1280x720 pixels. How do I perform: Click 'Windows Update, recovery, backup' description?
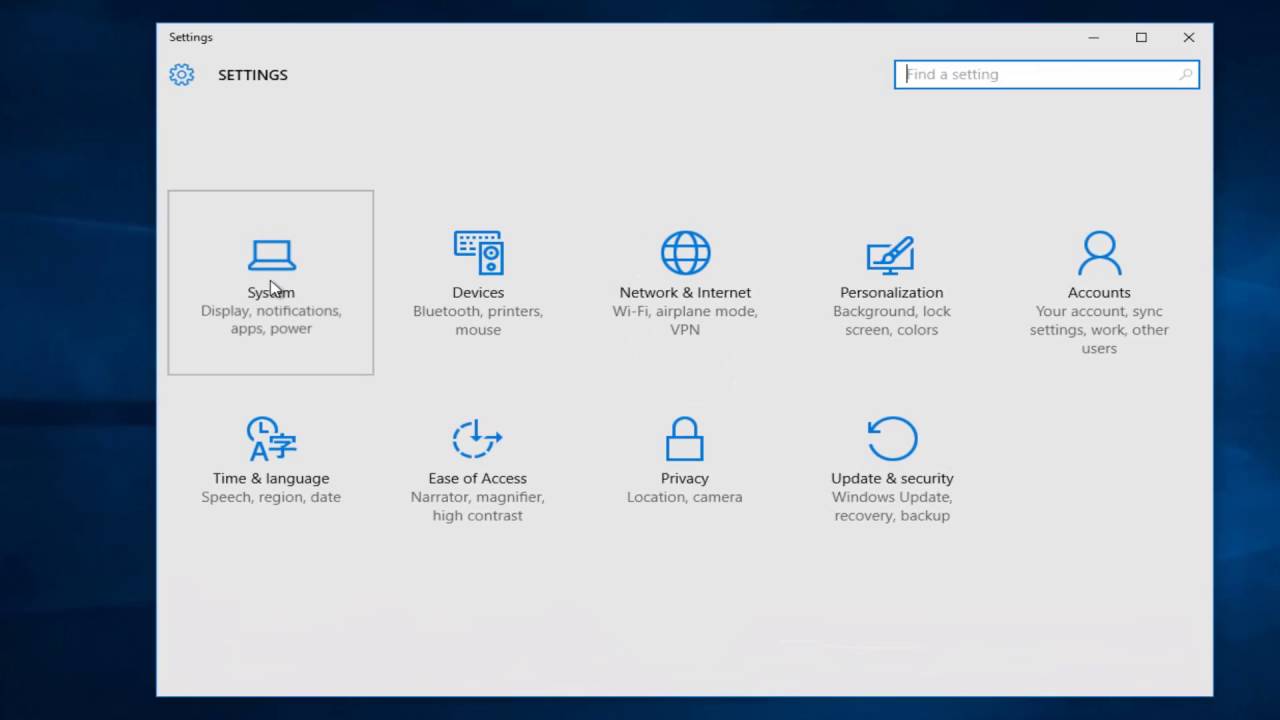892,506
